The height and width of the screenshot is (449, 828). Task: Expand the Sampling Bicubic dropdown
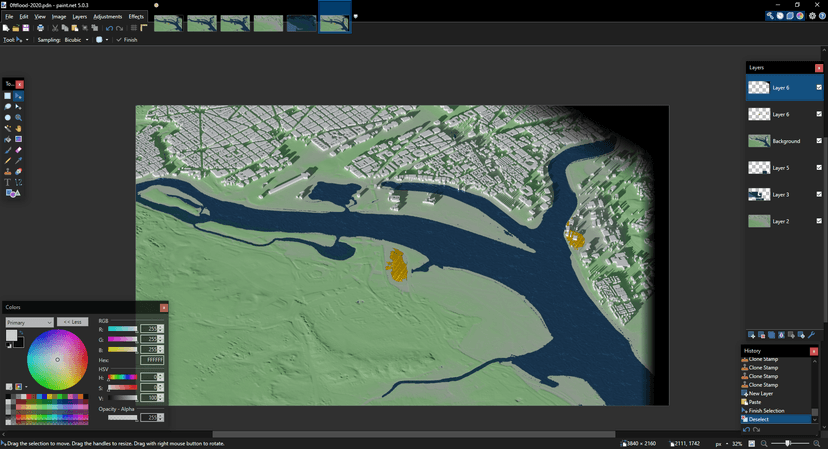coord(76,40)
